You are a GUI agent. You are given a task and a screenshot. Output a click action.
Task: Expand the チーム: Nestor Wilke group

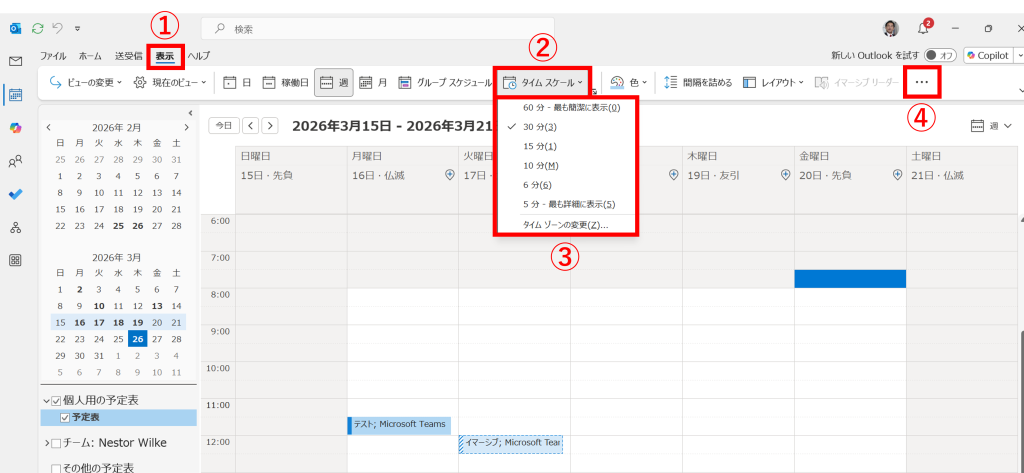46,443
